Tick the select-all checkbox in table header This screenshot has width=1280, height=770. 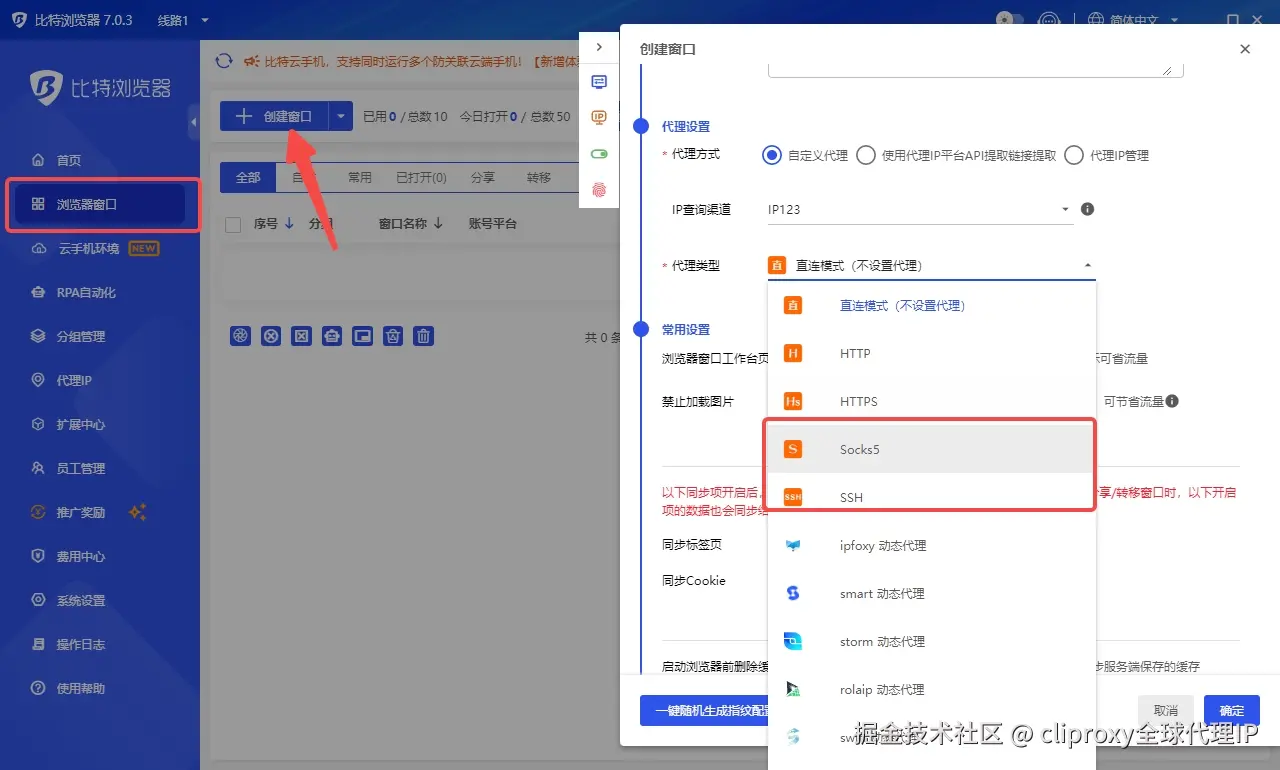233,224
